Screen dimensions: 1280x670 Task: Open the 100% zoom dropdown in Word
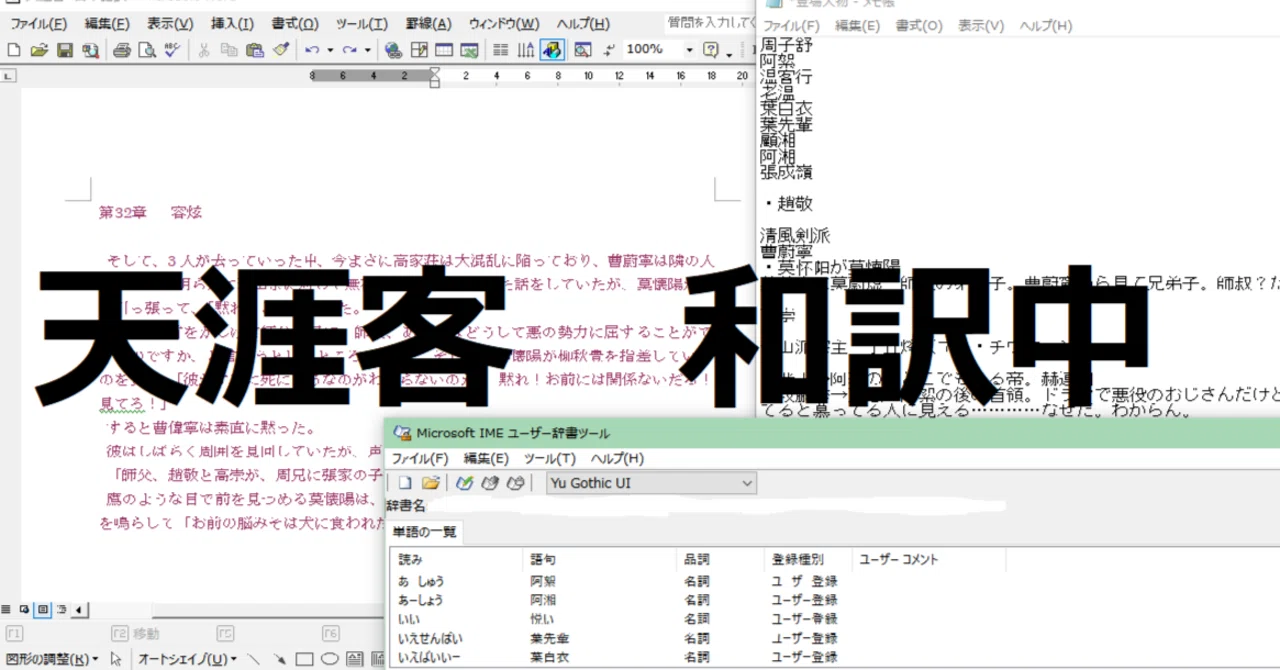point(689,50)
